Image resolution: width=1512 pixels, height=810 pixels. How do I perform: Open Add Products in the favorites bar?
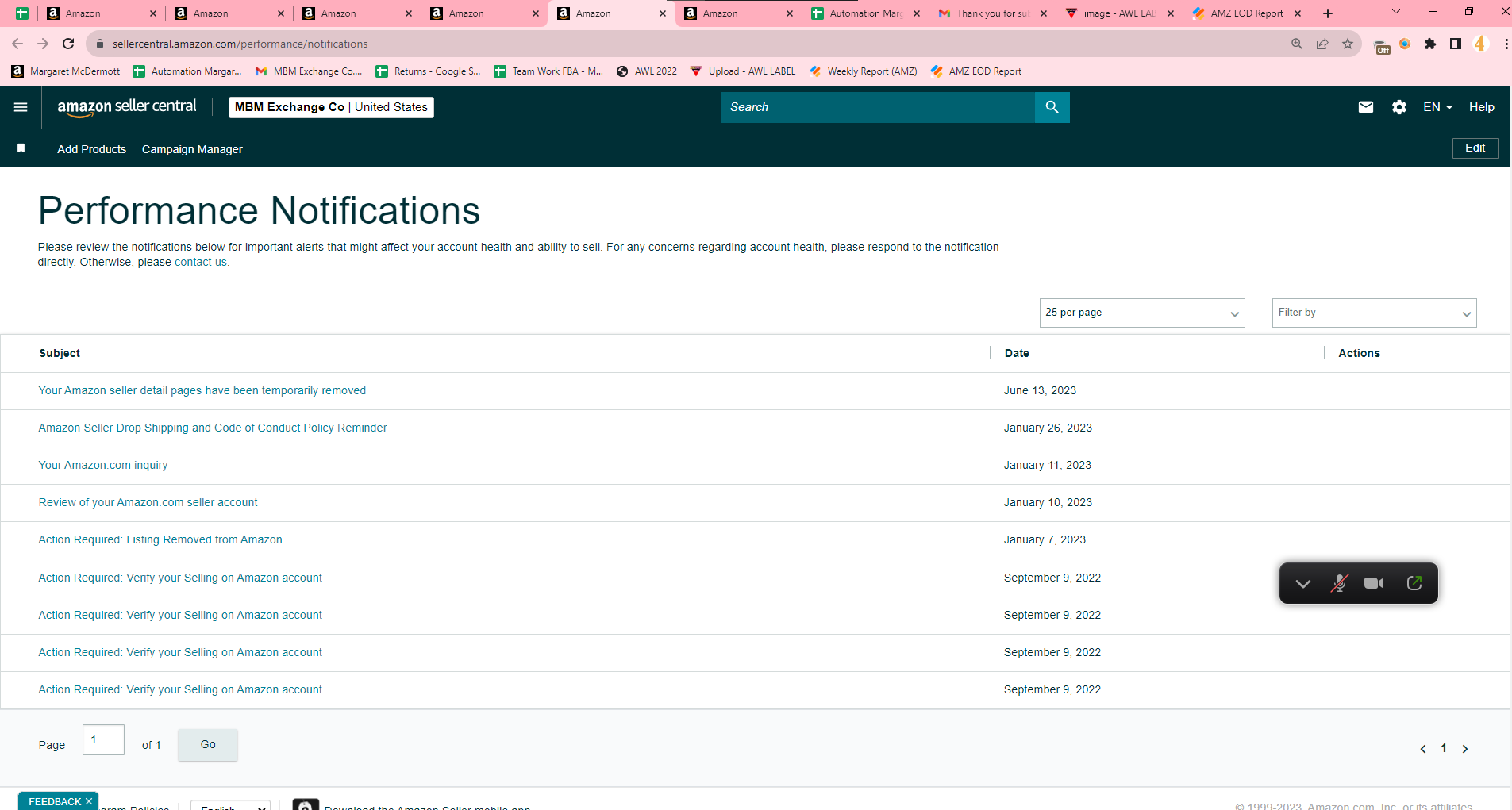point(91,149)
